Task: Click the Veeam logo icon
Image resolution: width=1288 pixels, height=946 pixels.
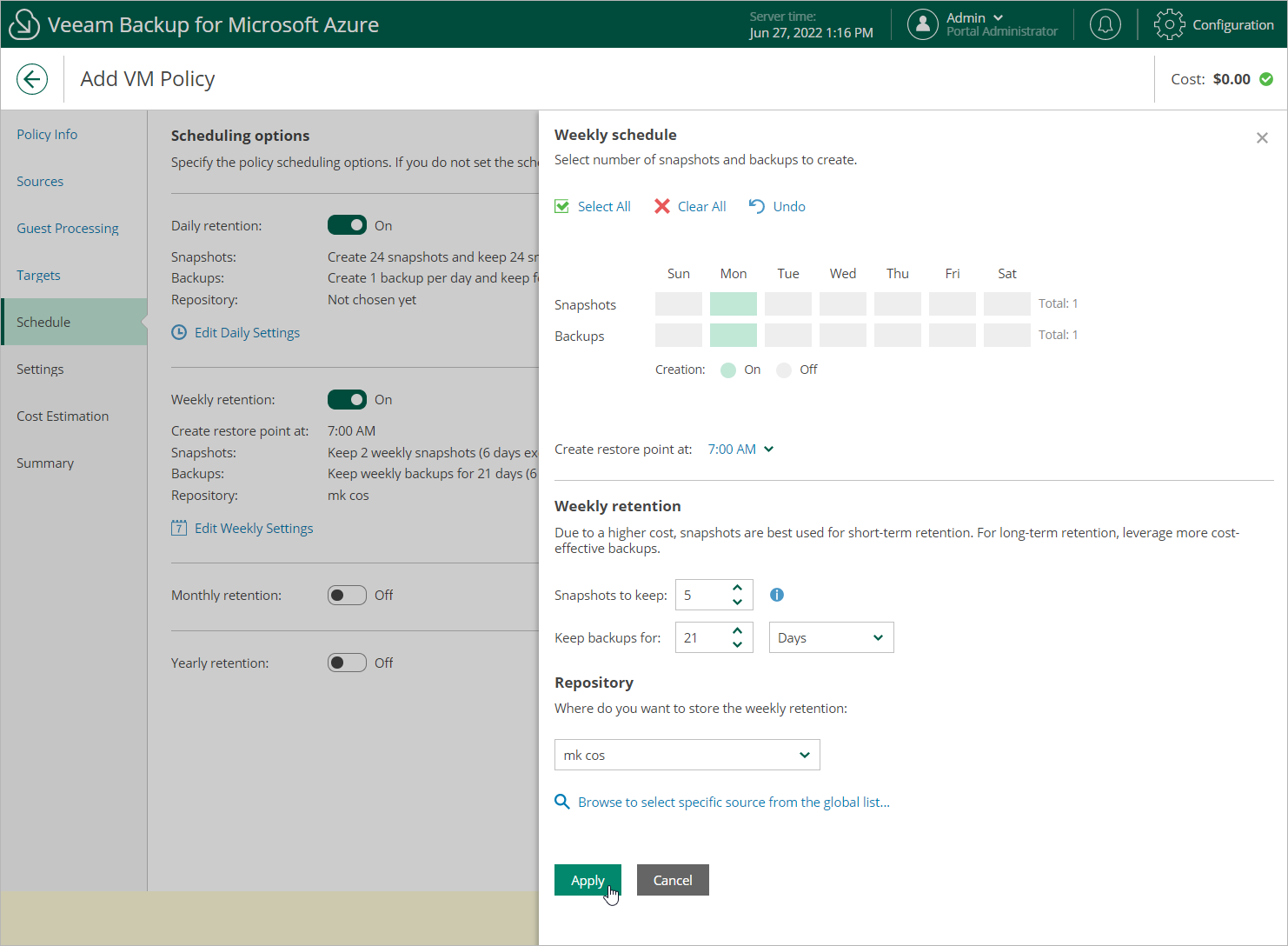Action: [x=23, y=24]
